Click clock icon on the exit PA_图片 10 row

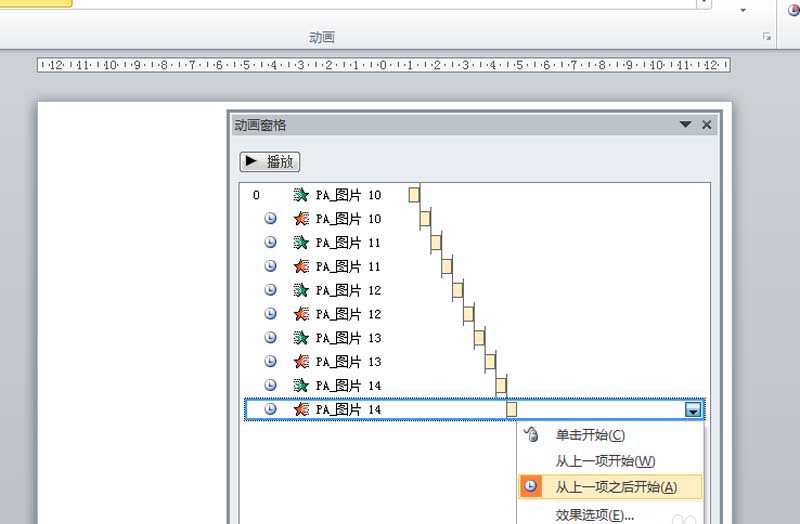(270, 218)
